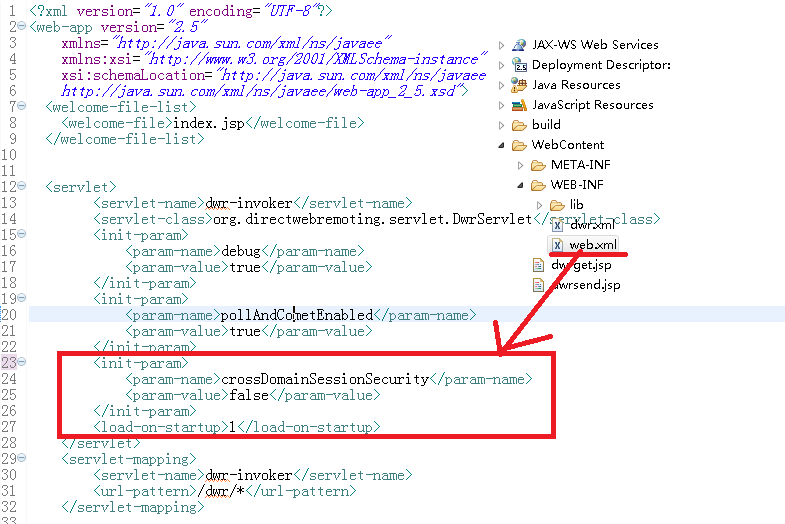The image size is (785, 524).
Task: Click the UTF-8 encoding value
Action: click(293, 11)
